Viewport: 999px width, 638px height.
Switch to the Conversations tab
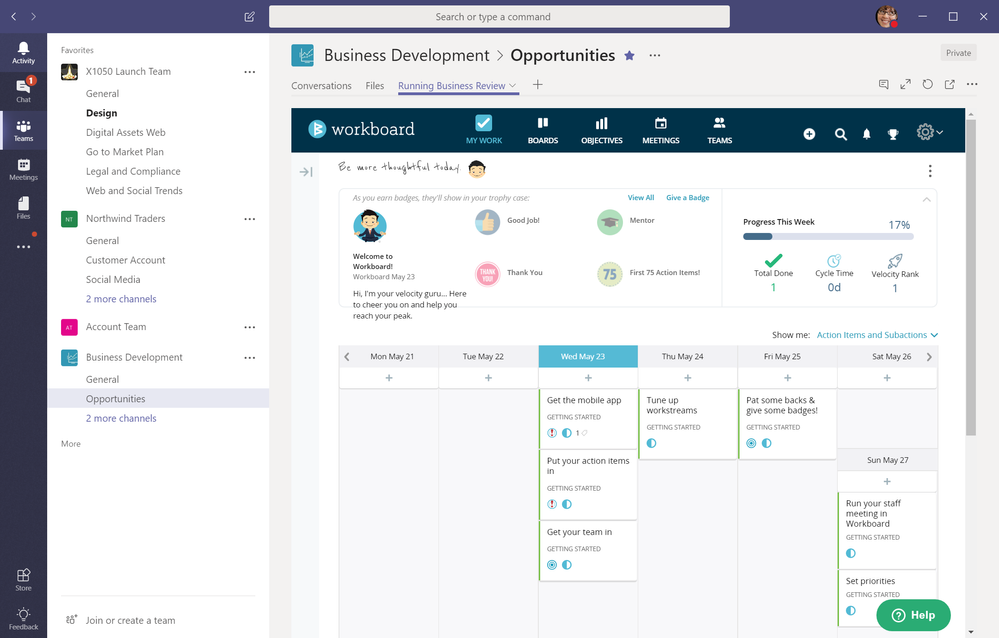pos(321,85)
